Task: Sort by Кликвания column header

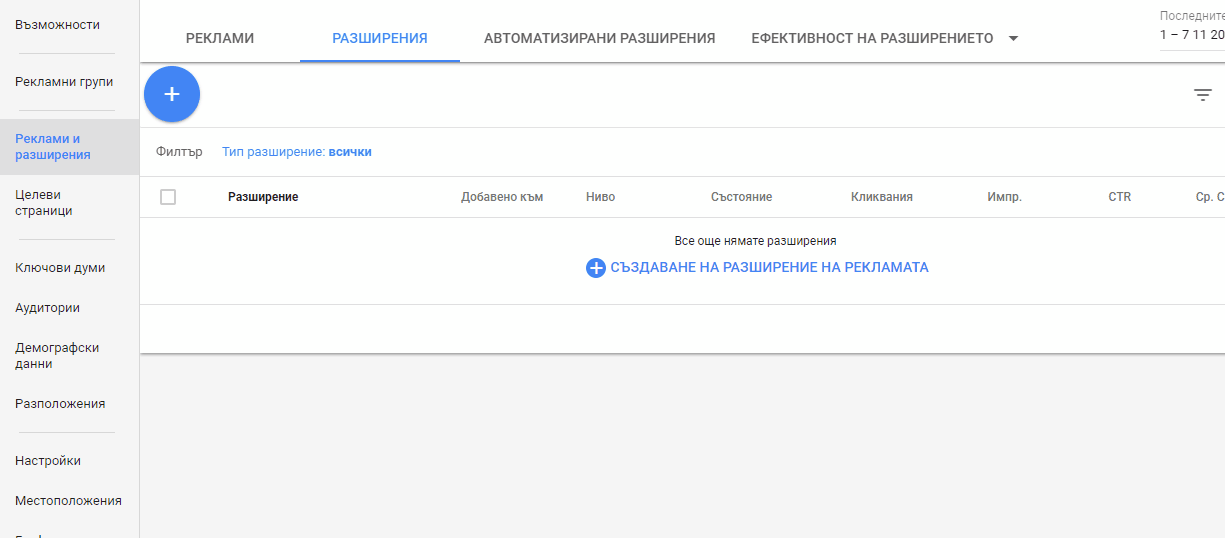Action: point(882,197)
